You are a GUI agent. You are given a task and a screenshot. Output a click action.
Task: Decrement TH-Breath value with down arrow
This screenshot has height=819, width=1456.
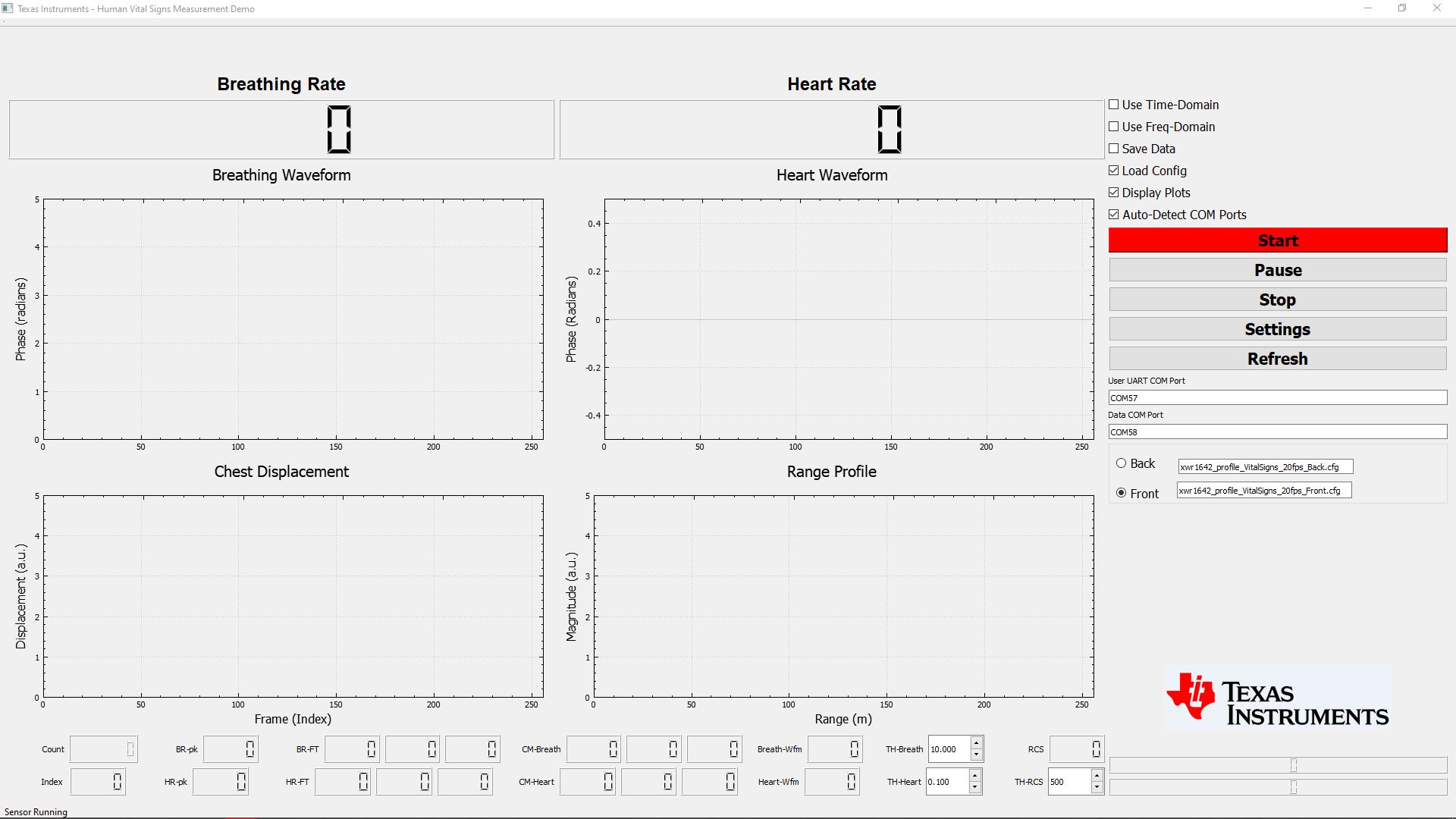tap(976, 755)
